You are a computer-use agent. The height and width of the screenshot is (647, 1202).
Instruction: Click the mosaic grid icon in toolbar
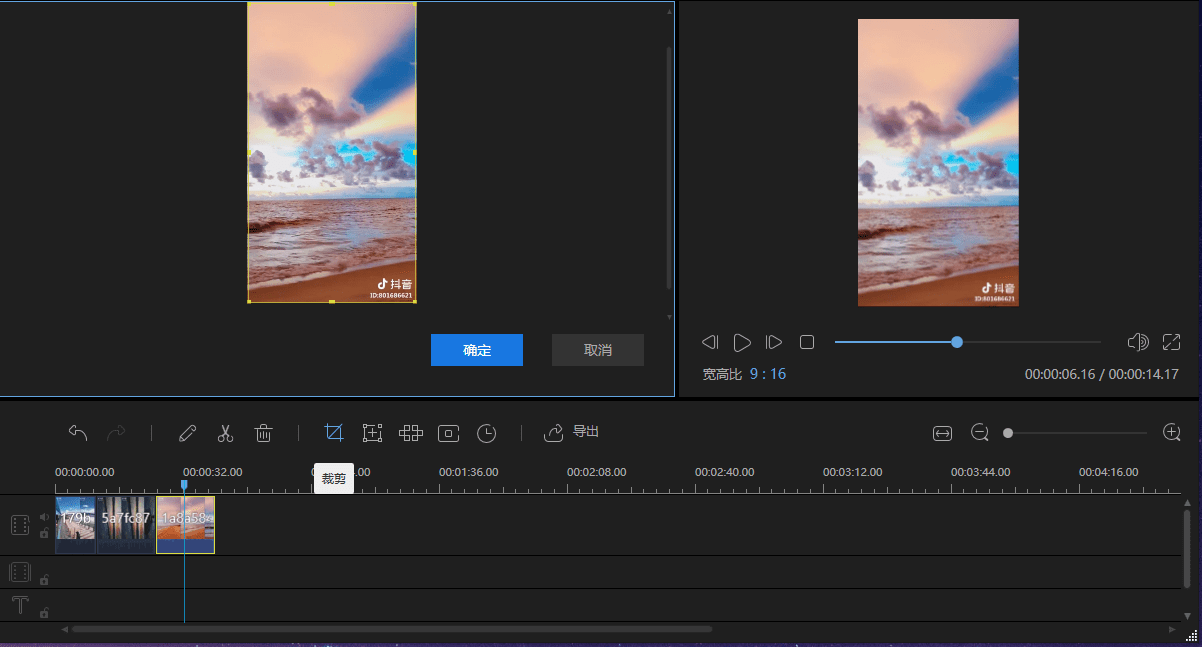point(411,433)
